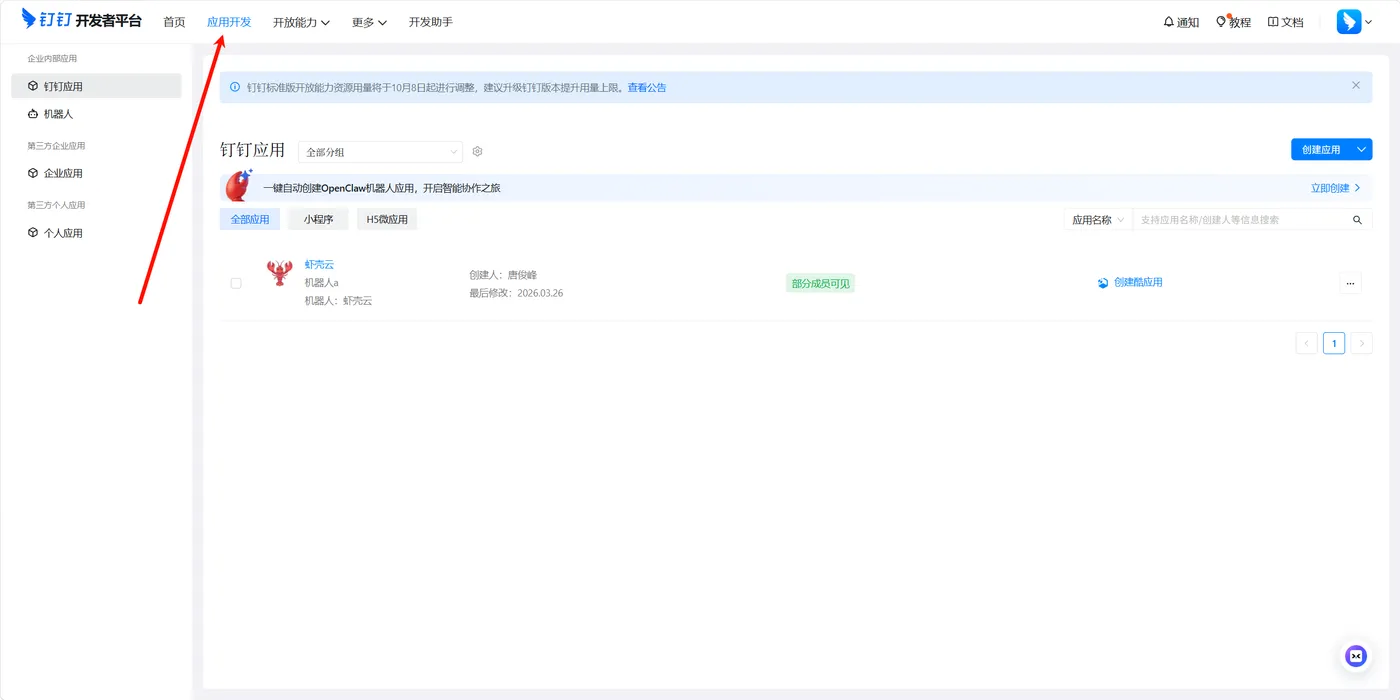The width and height of the screenshot is (1400, 700).
Task: Expand the 创建应用 dropdown arrow
Action: coord(1361,149)
